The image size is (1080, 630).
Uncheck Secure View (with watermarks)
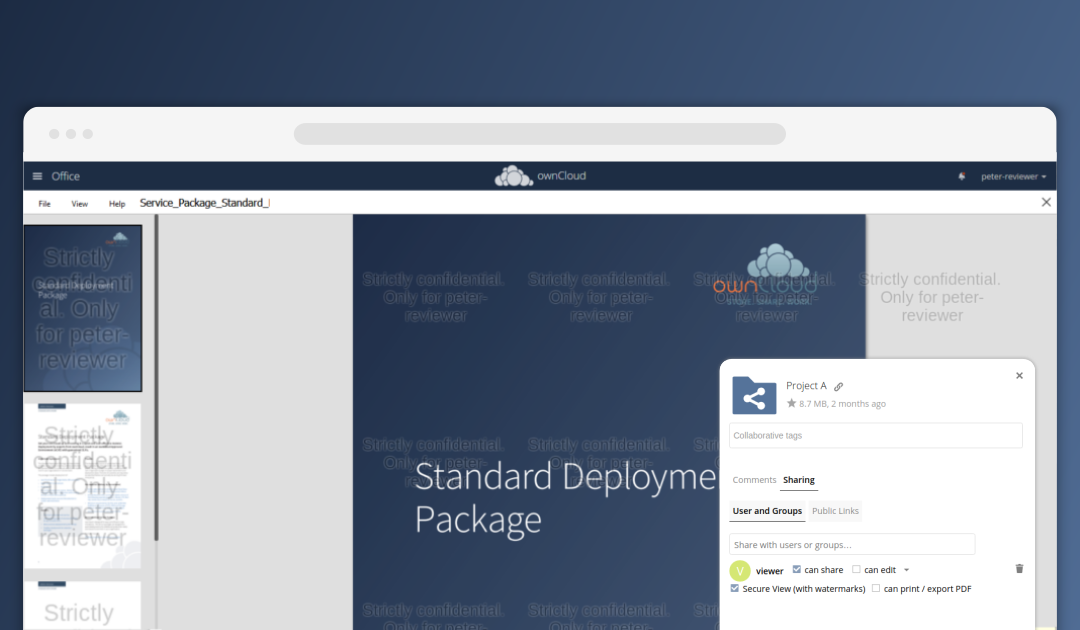click(x=735, y=588)
